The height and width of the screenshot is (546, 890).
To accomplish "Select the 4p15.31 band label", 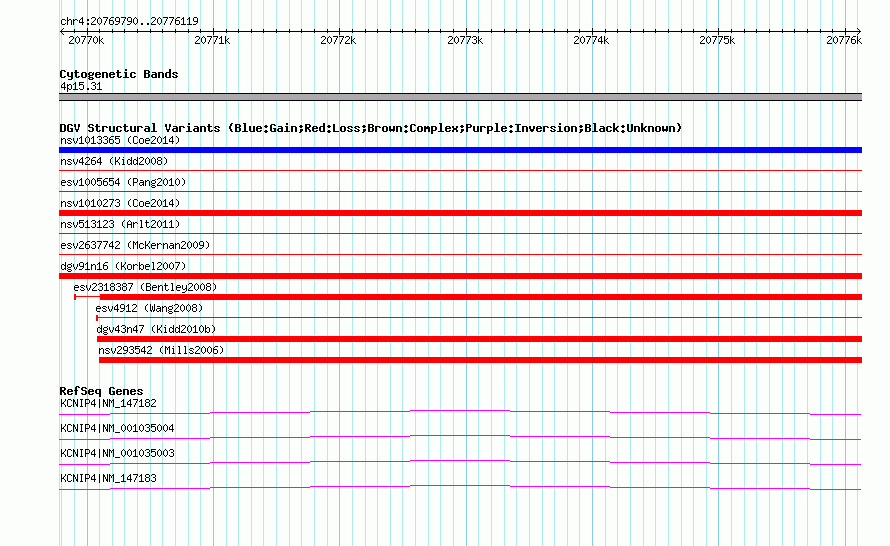I will coord(81,86).
